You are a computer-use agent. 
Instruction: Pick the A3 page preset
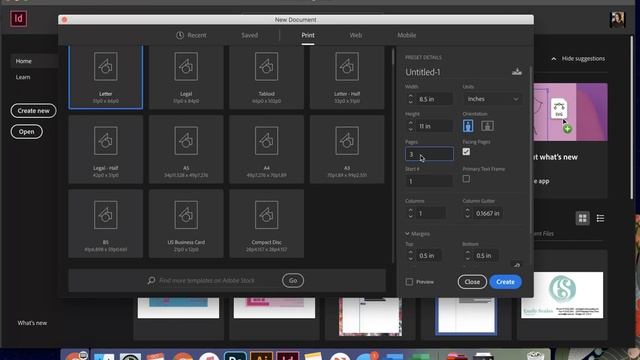pos(347,149)
